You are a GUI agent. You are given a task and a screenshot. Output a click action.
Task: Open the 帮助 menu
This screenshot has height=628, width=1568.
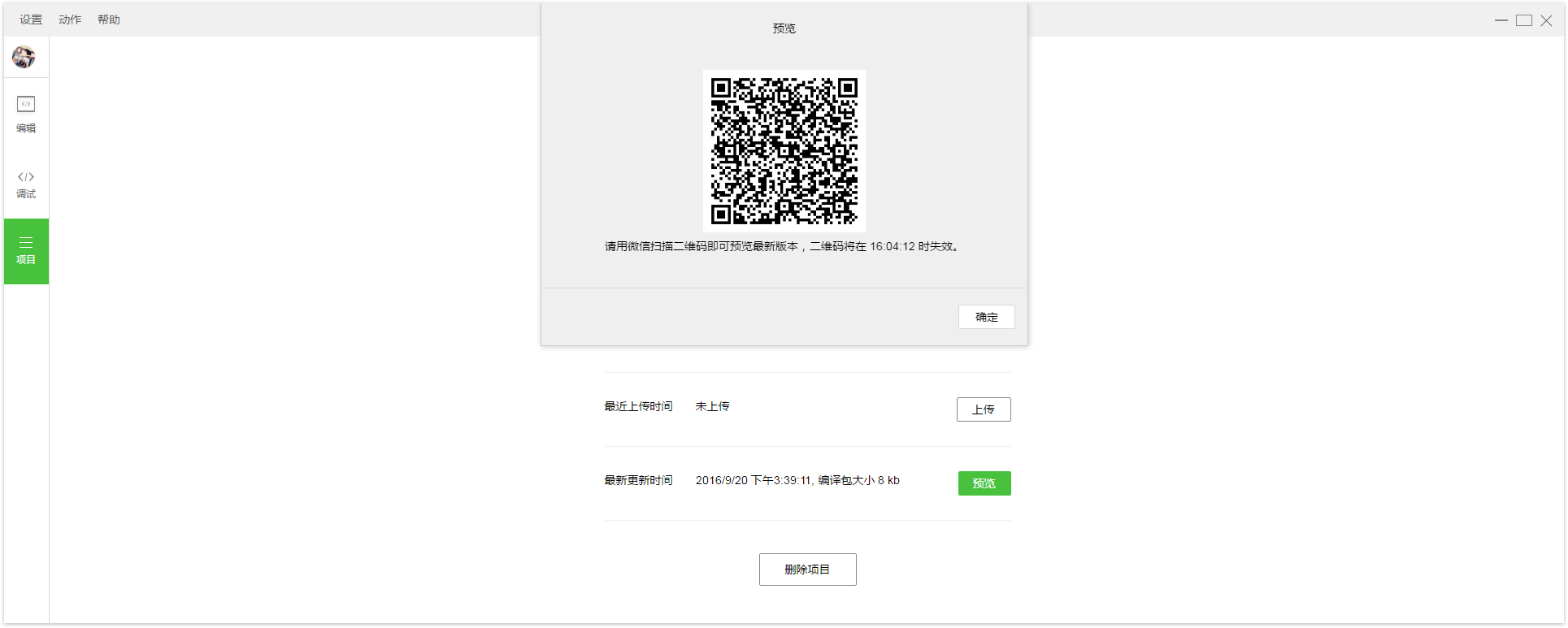click(x=109, y=19)
